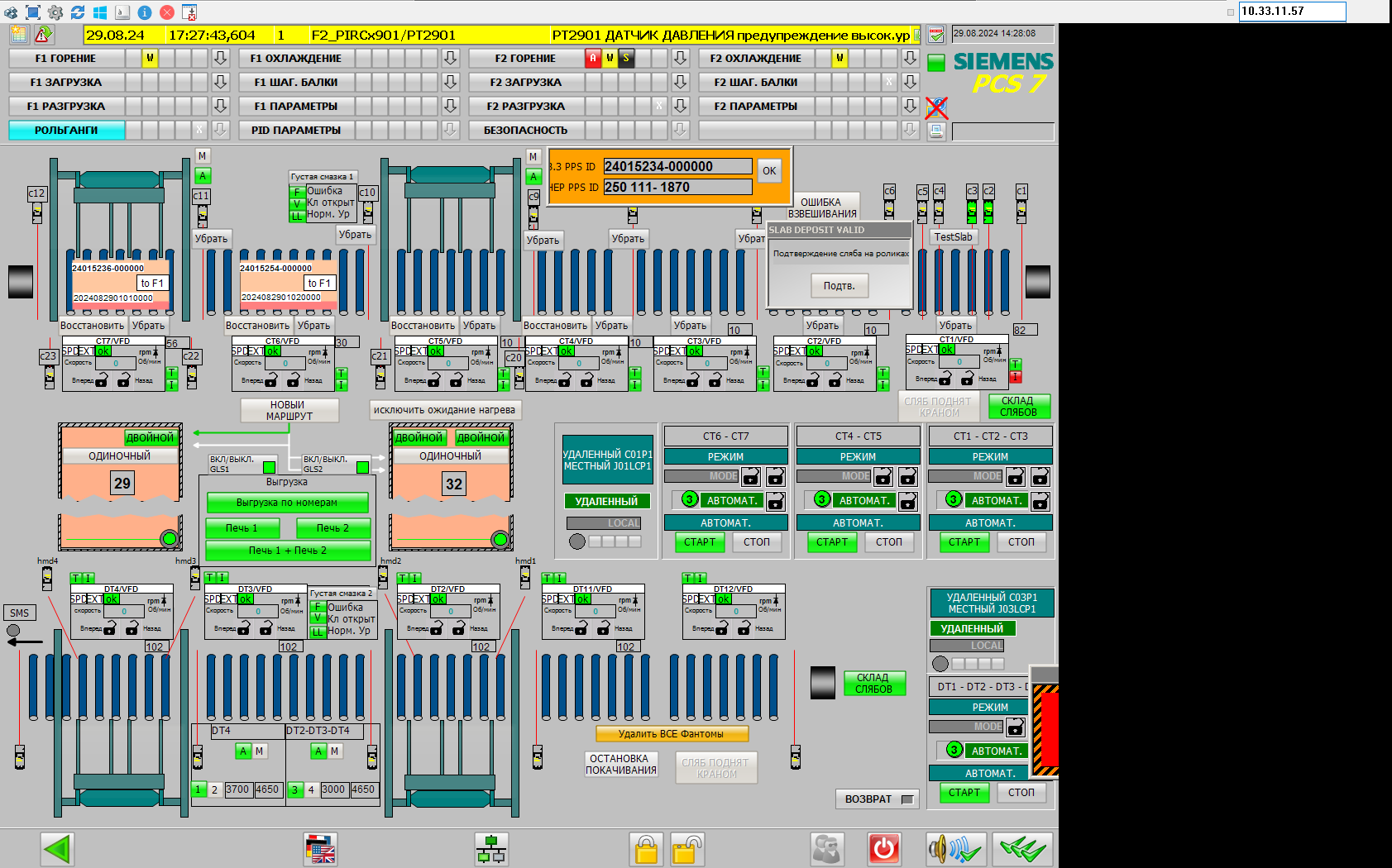Select ОДИНОЧНЫЙ mode for furnace 32
The image size is (1392, 868).
coord(450,456)
